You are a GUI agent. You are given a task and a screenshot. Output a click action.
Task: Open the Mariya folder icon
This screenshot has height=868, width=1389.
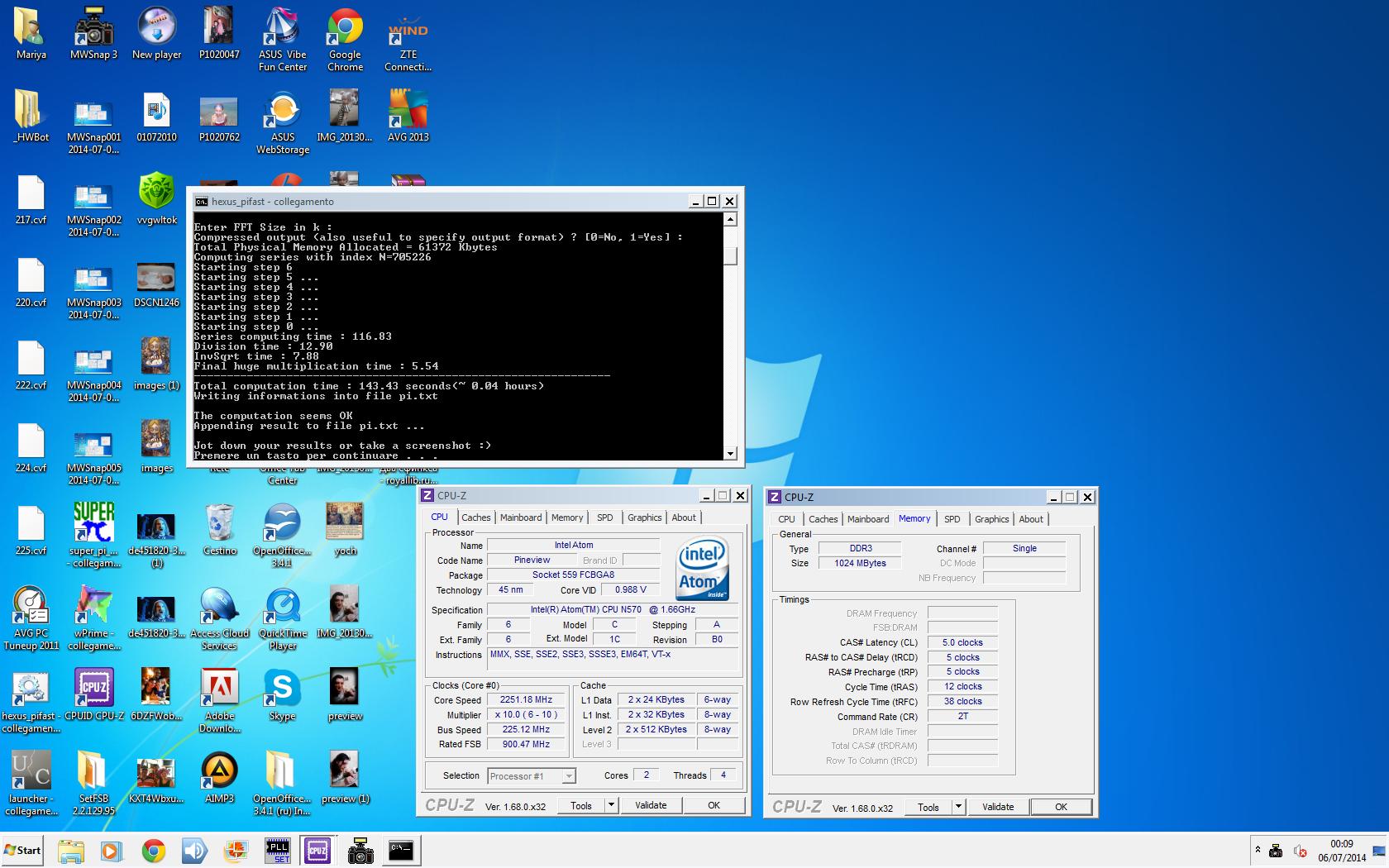click(x=31, y=33)
